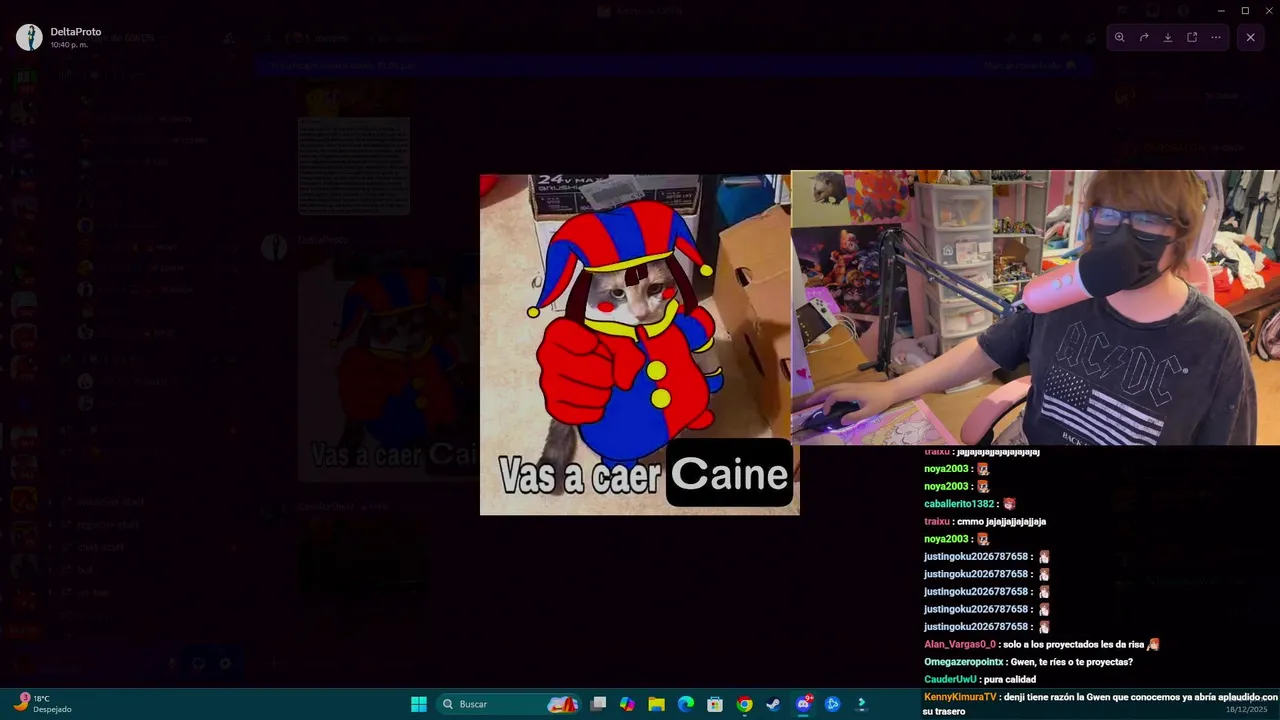Open File Explorer from the taskbar
The image size is (1280, 720).
coord(656,704)
